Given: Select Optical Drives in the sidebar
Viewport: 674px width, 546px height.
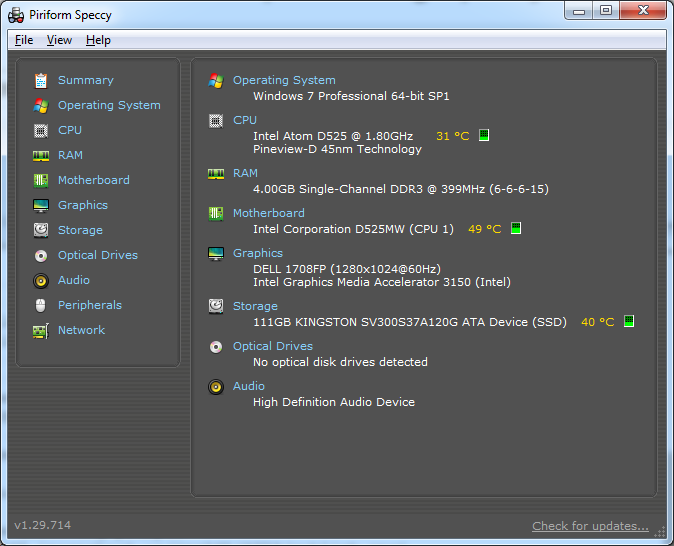Looking at the screenshot, I should (x=98, y=255).
